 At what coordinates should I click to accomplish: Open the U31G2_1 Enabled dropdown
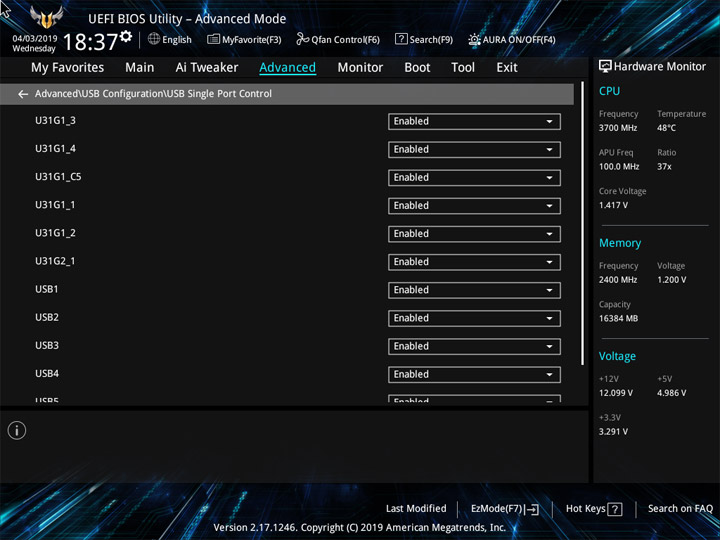click(x=474, y=262)
